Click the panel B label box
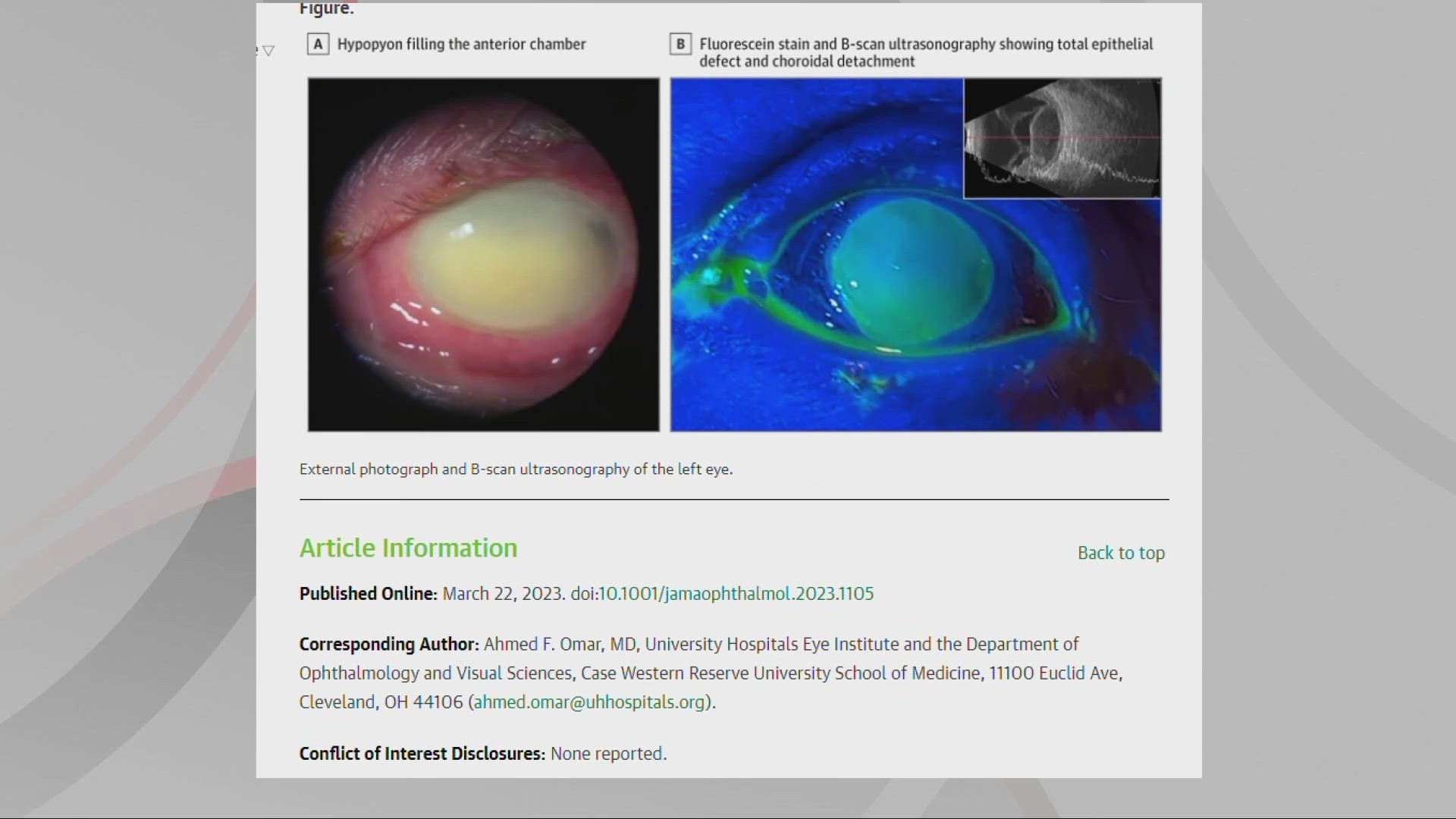 pos(680,45)
